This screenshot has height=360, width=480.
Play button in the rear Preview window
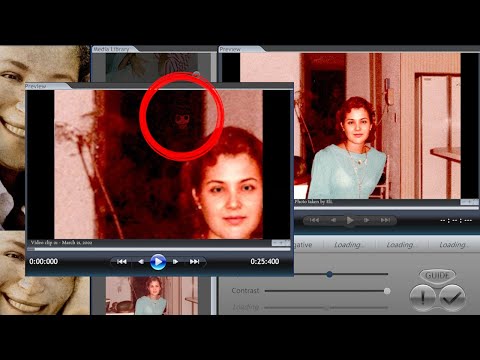[x=350, y=220]
